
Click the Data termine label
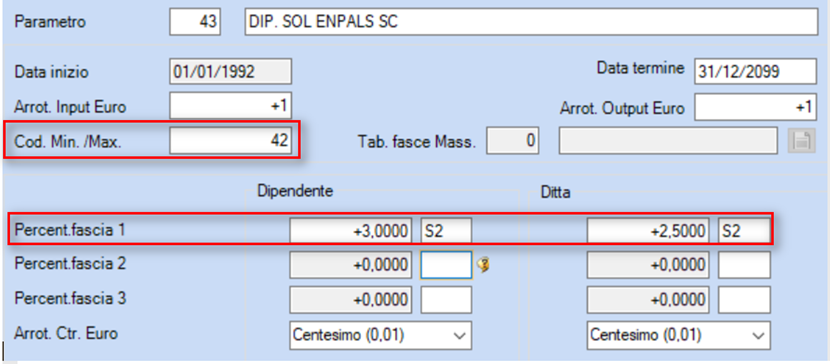click(640, 68)
